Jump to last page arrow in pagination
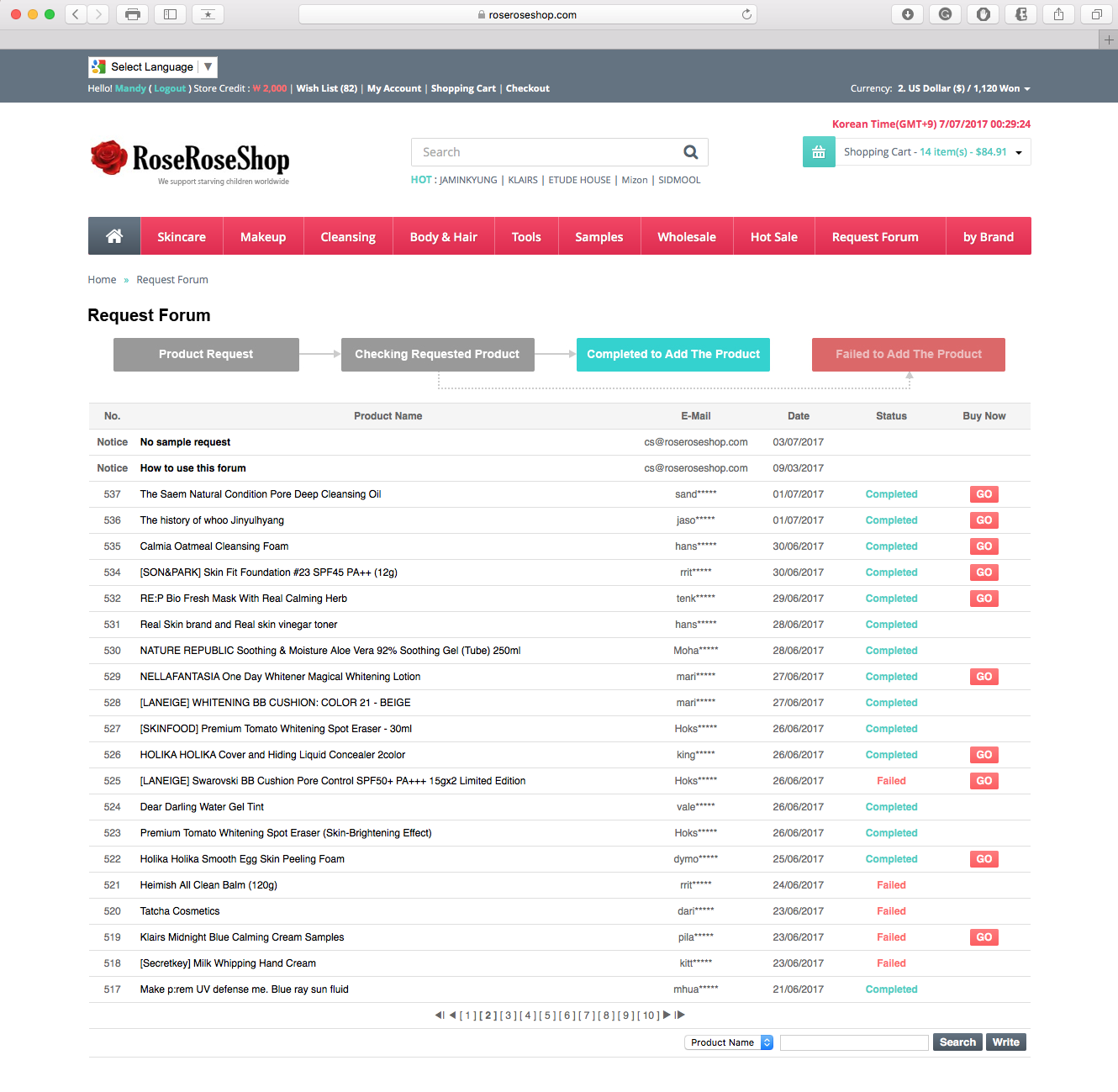 point(680,1016)
